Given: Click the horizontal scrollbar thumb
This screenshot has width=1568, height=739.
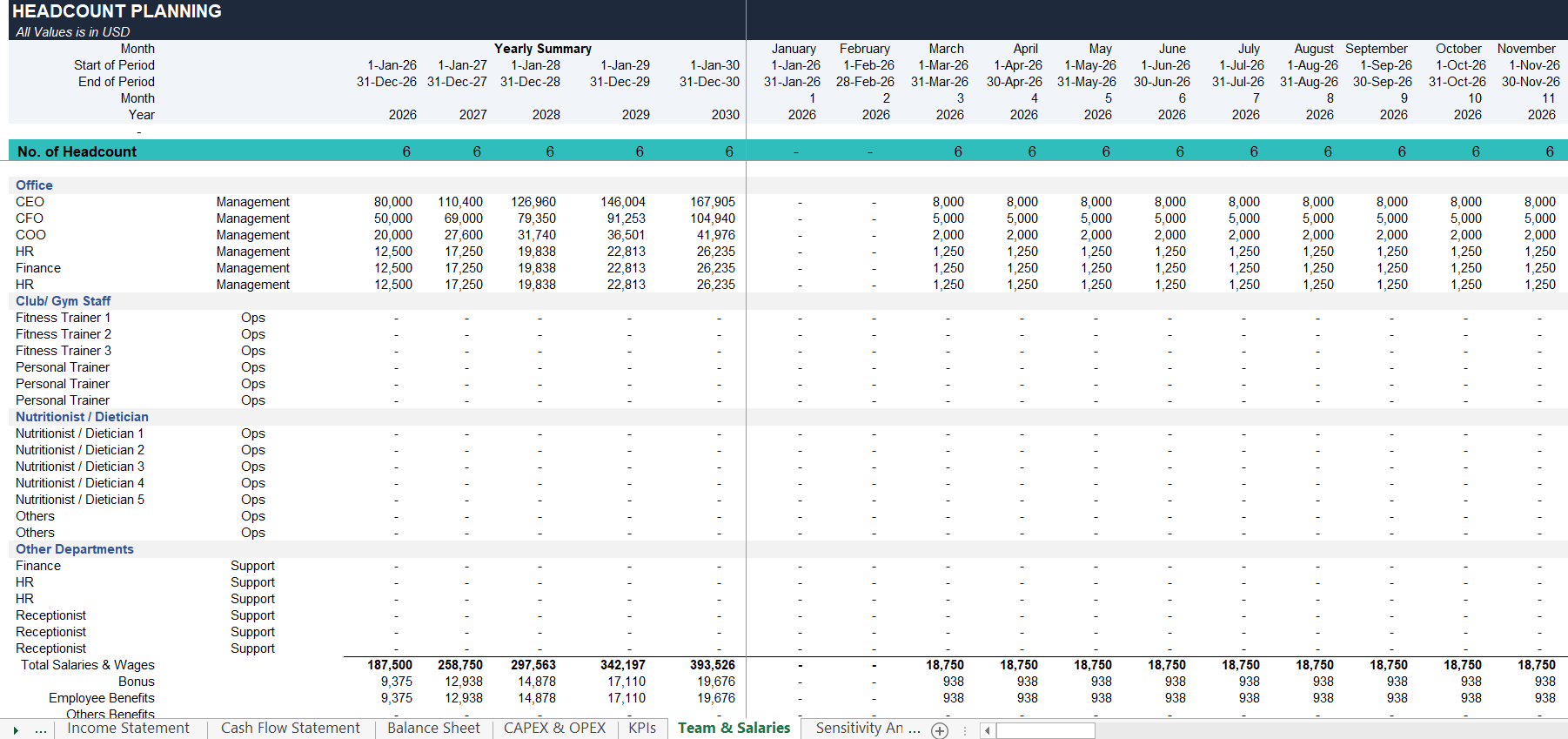Looking at the screenshot, I should coord(1045,731).
